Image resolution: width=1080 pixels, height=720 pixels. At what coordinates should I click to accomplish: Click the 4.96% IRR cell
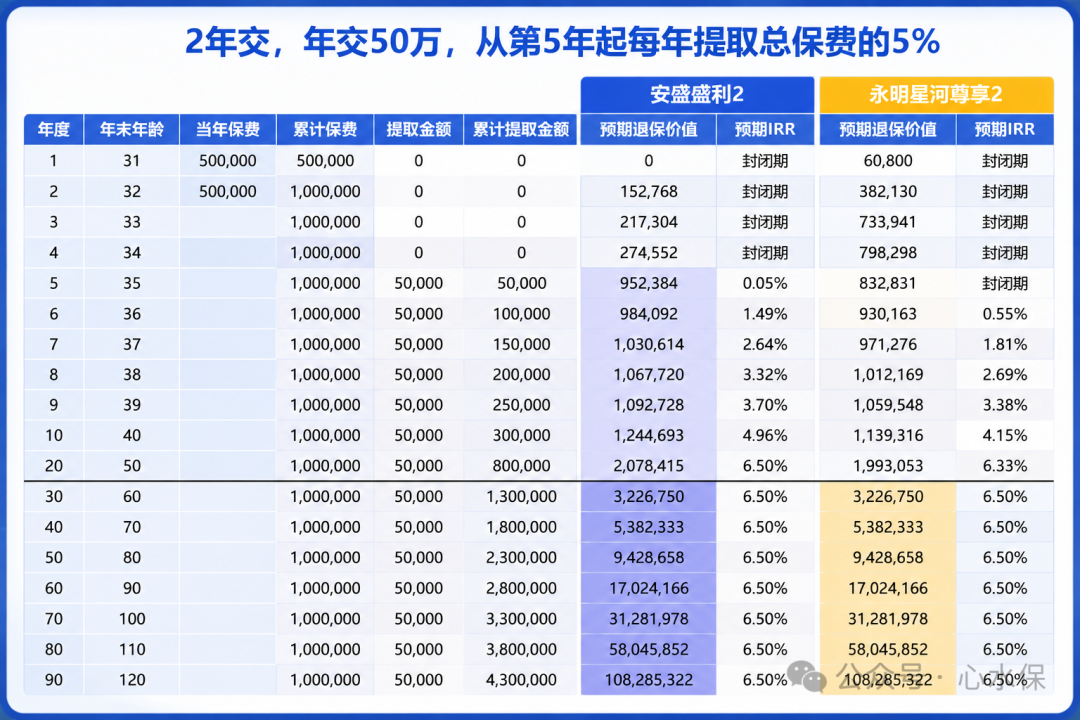pyautogui.click(x=765, y=435)
